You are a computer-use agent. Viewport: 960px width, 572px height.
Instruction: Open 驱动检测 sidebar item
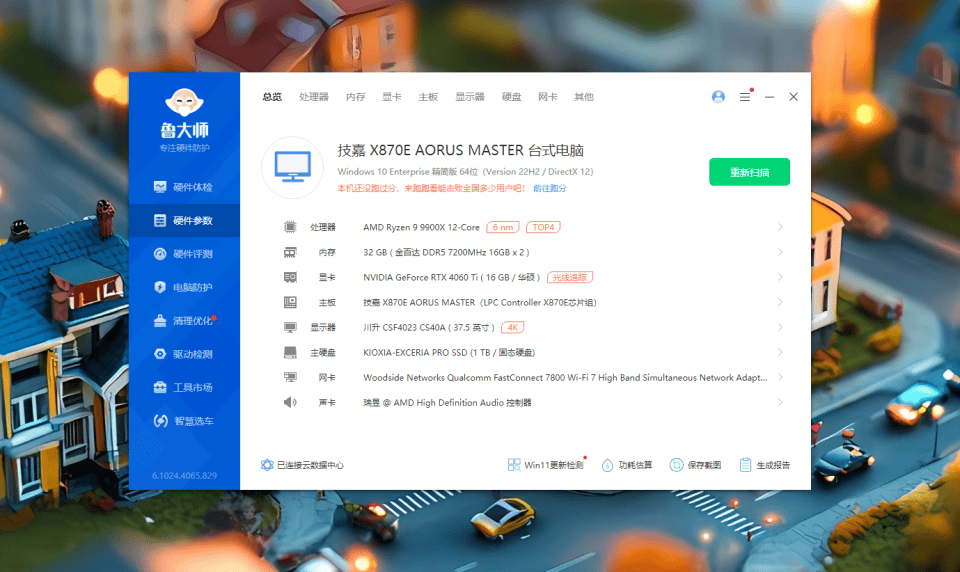coord(184,354)
